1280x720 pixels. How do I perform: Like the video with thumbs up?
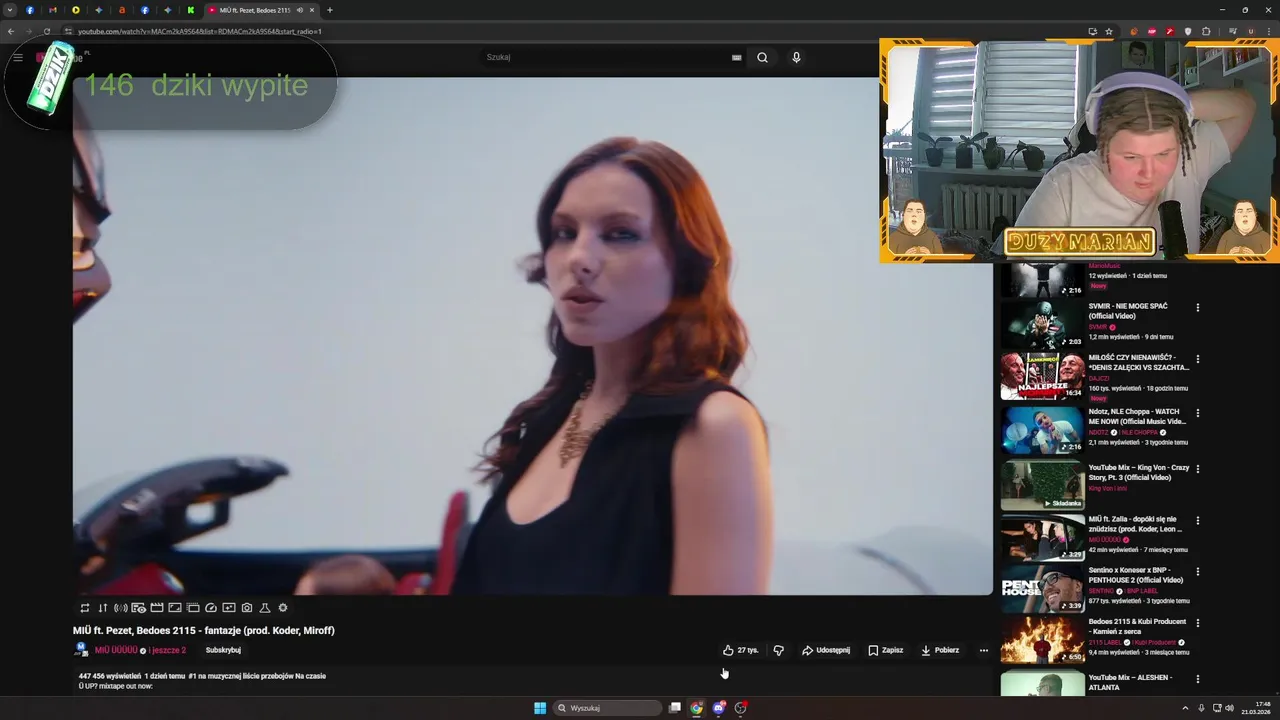point(740,650)
